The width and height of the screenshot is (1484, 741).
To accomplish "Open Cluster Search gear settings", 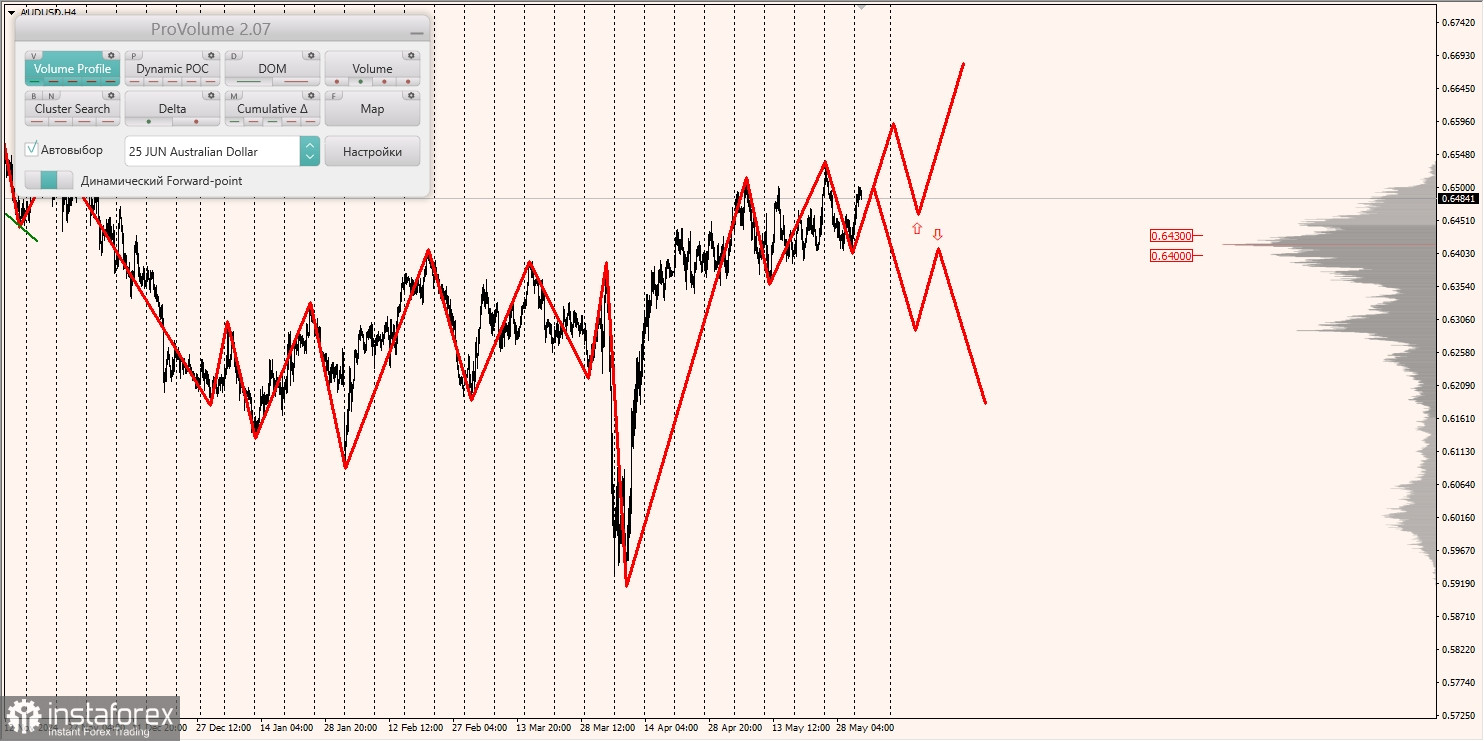I will point(111,96).
